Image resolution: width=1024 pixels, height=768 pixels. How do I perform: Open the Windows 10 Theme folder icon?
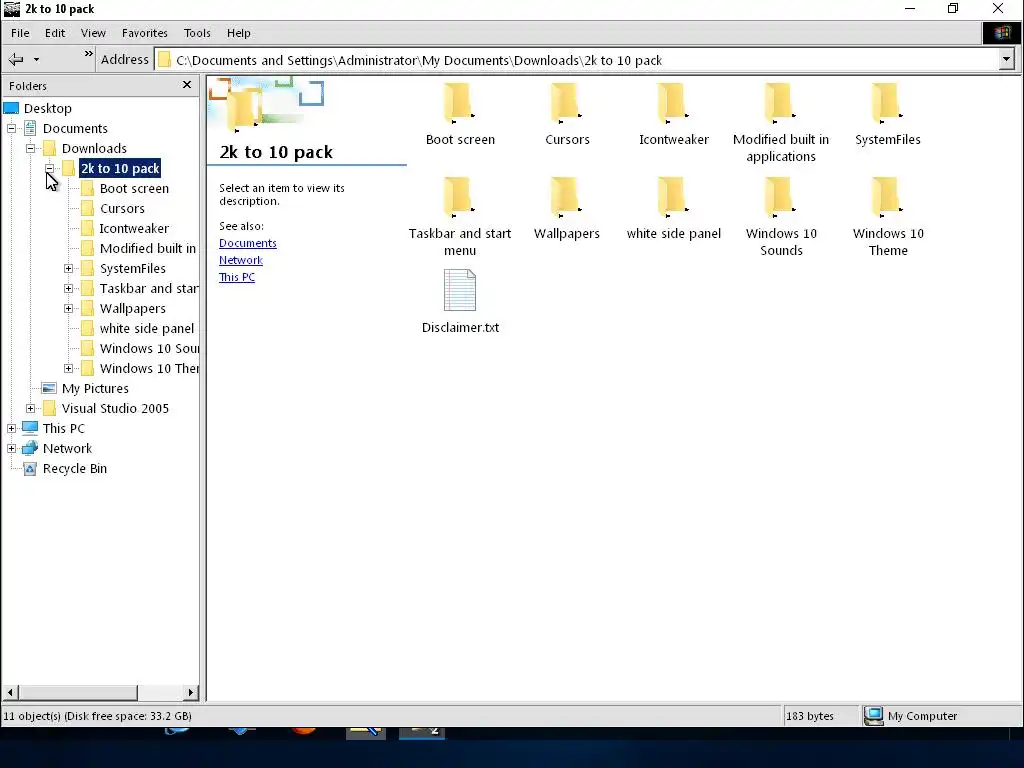(887, 198)
